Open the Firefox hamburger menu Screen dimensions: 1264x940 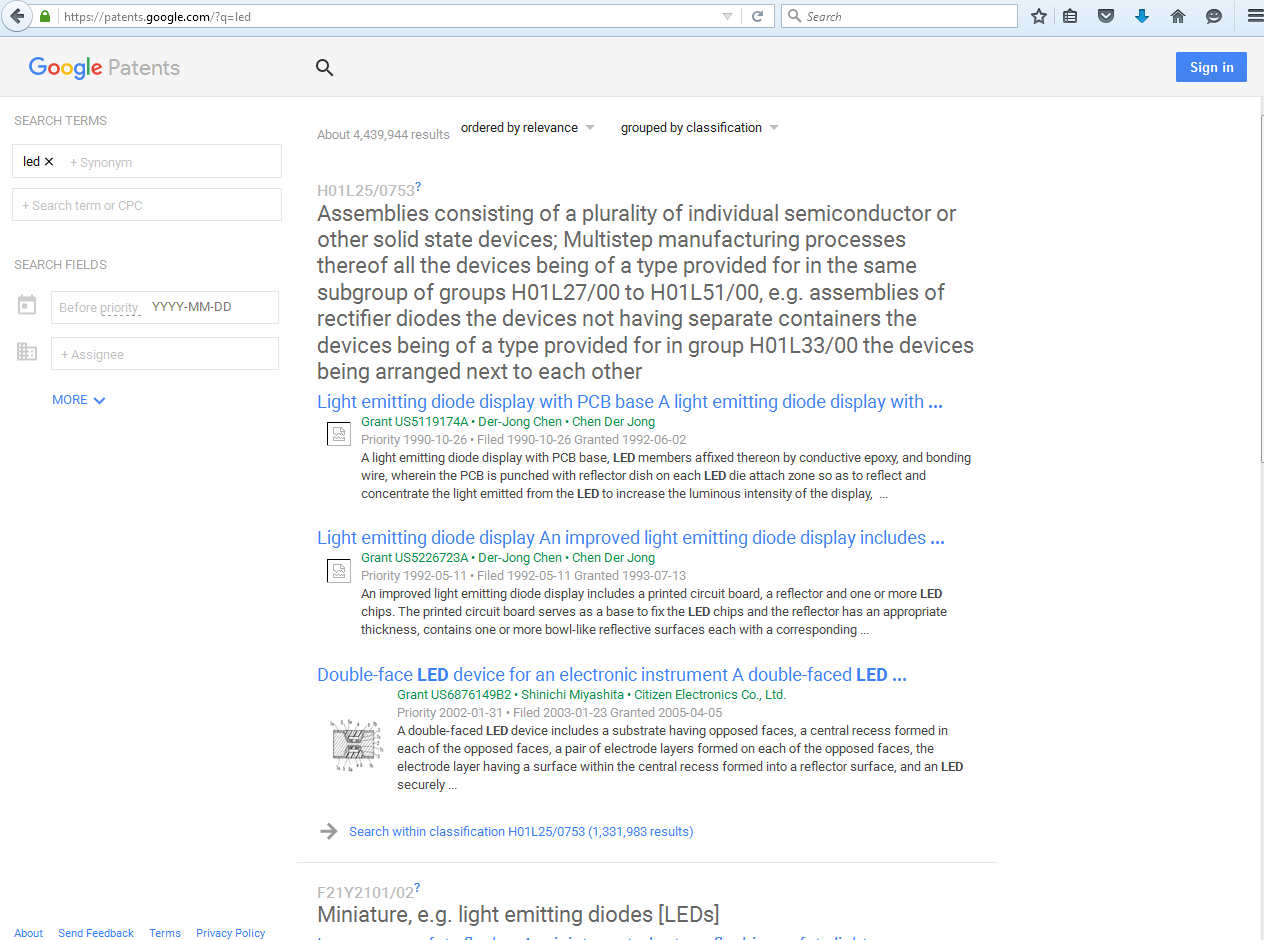[1253, 16]
